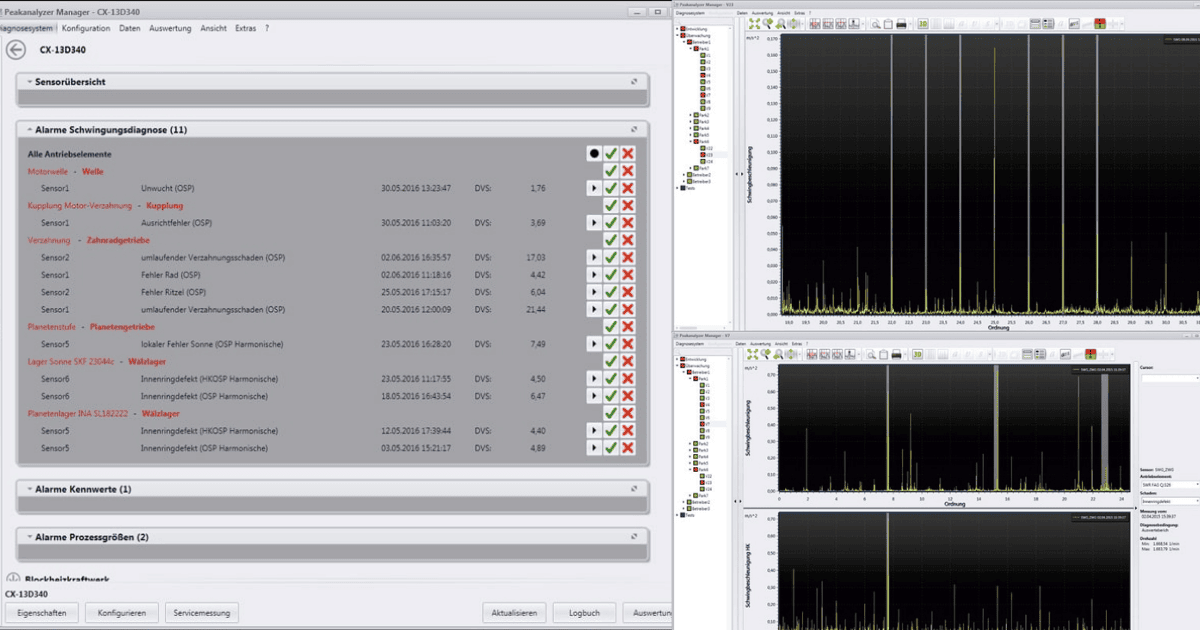Select Park7 node in V7 tree

coord(703,495)
